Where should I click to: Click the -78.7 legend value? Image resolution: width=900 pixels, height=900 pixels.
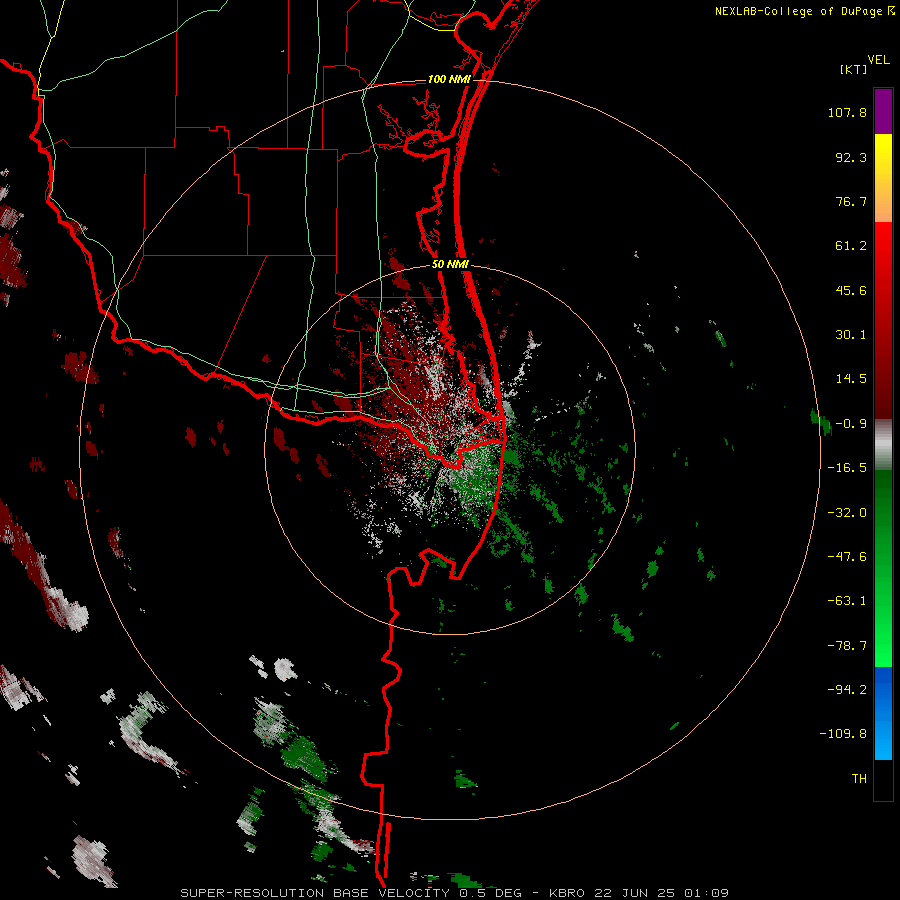click(x=847, y=646)
